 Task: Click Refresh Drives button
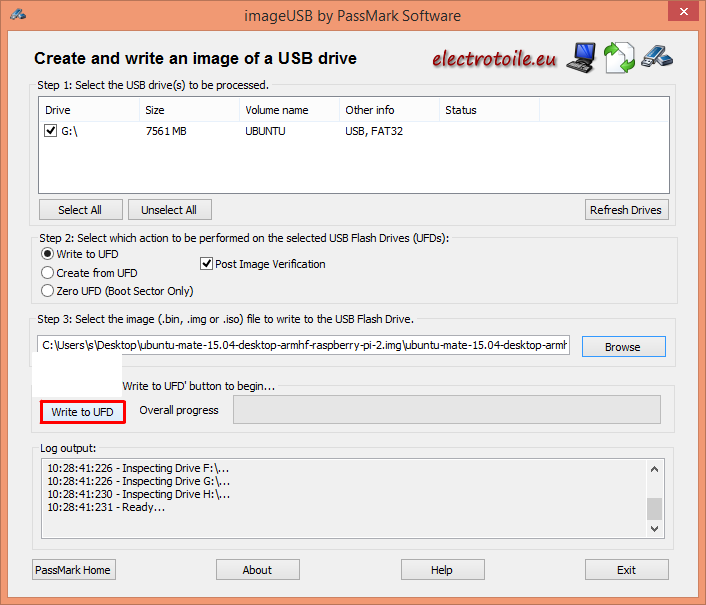click(627, 210)
